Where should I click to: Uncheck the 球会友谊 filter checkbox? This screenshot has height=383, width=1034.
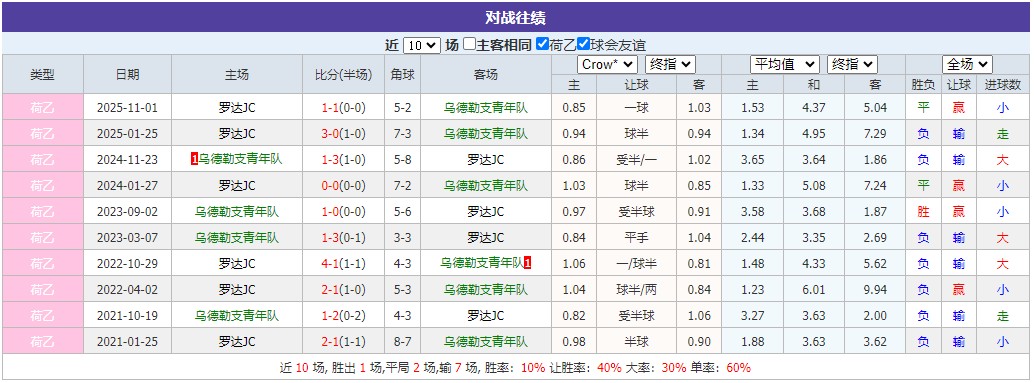[583, 45]
